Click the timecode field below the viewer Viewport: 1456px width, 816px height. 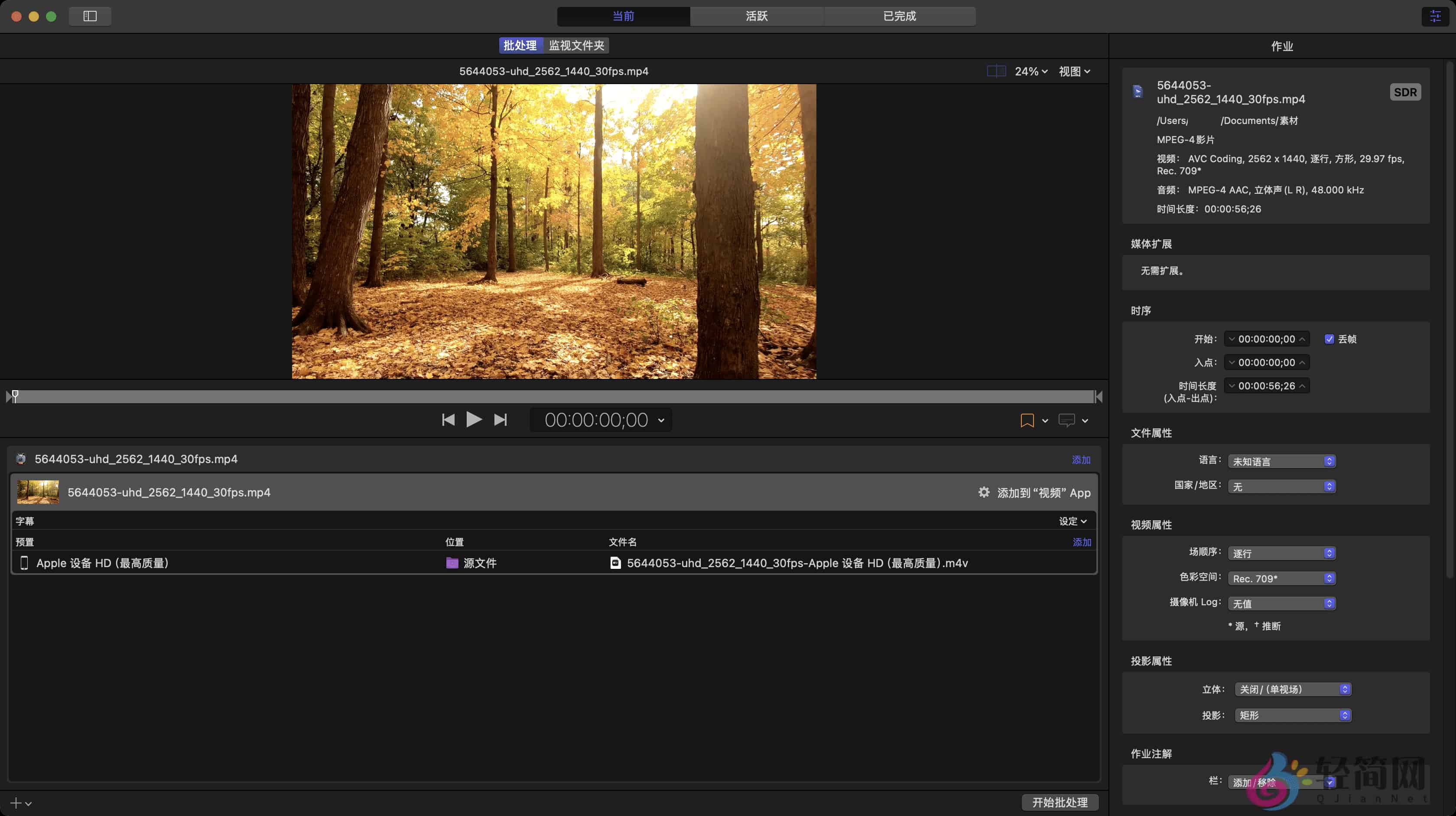(597, 420)
